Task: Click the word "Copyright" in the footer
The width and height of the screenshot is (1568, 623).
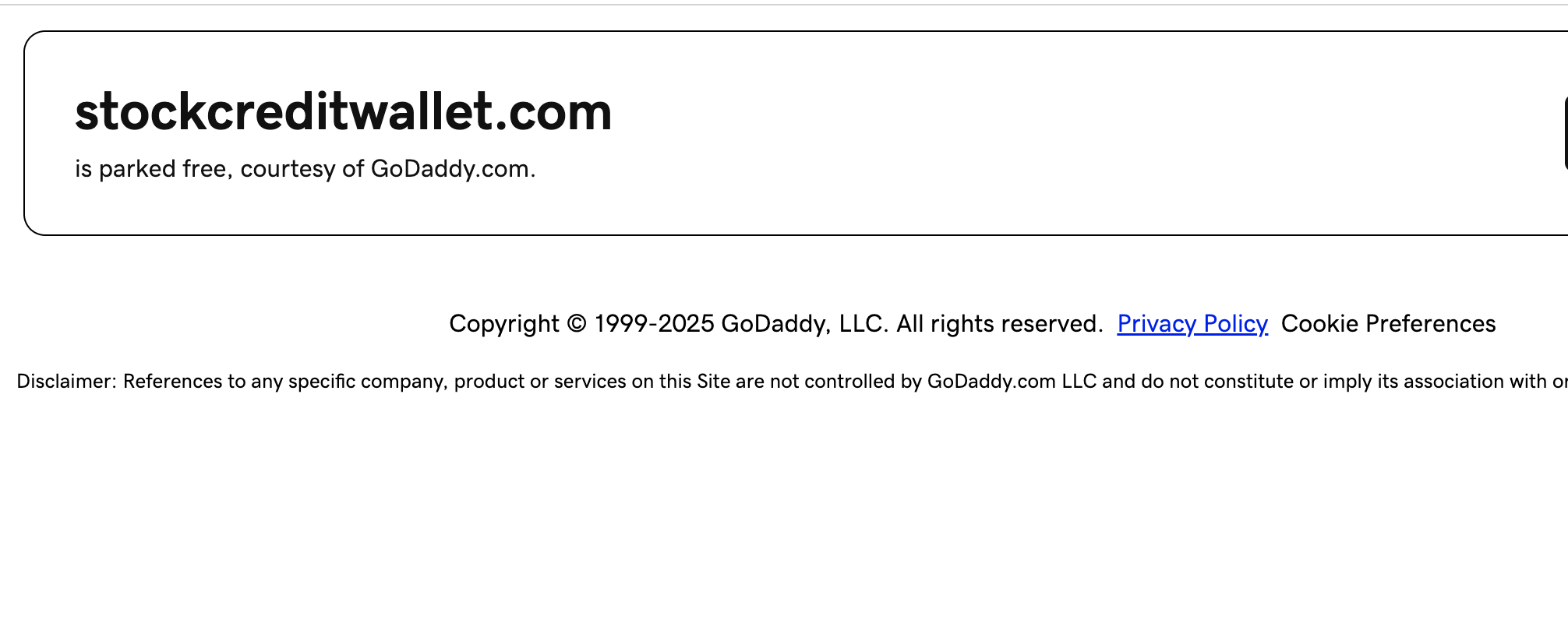Action: pyautogui.click(x=504, y=324)
